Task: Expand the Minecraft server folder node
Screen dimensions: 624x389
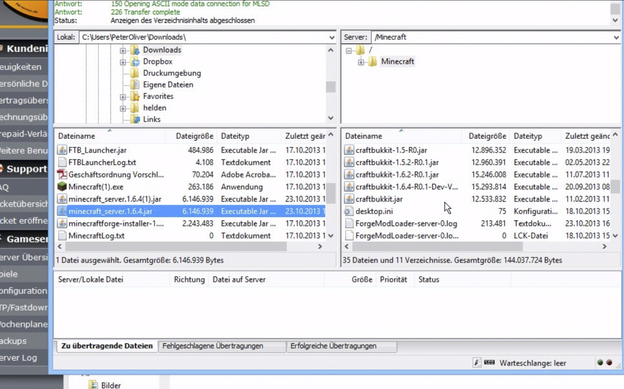Action: (x=361, y=62)
